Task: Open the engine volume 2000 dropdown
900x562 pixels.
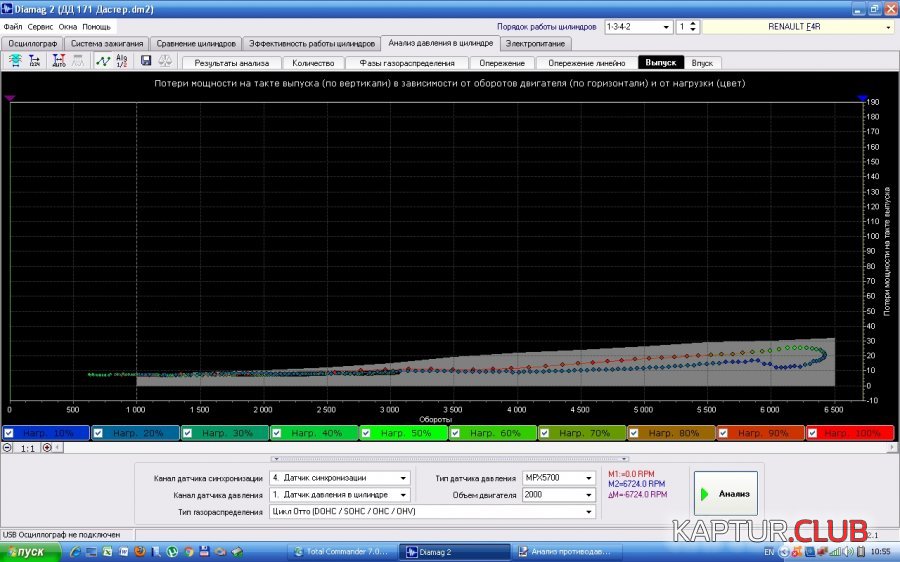Action: [x=589, y=495]
